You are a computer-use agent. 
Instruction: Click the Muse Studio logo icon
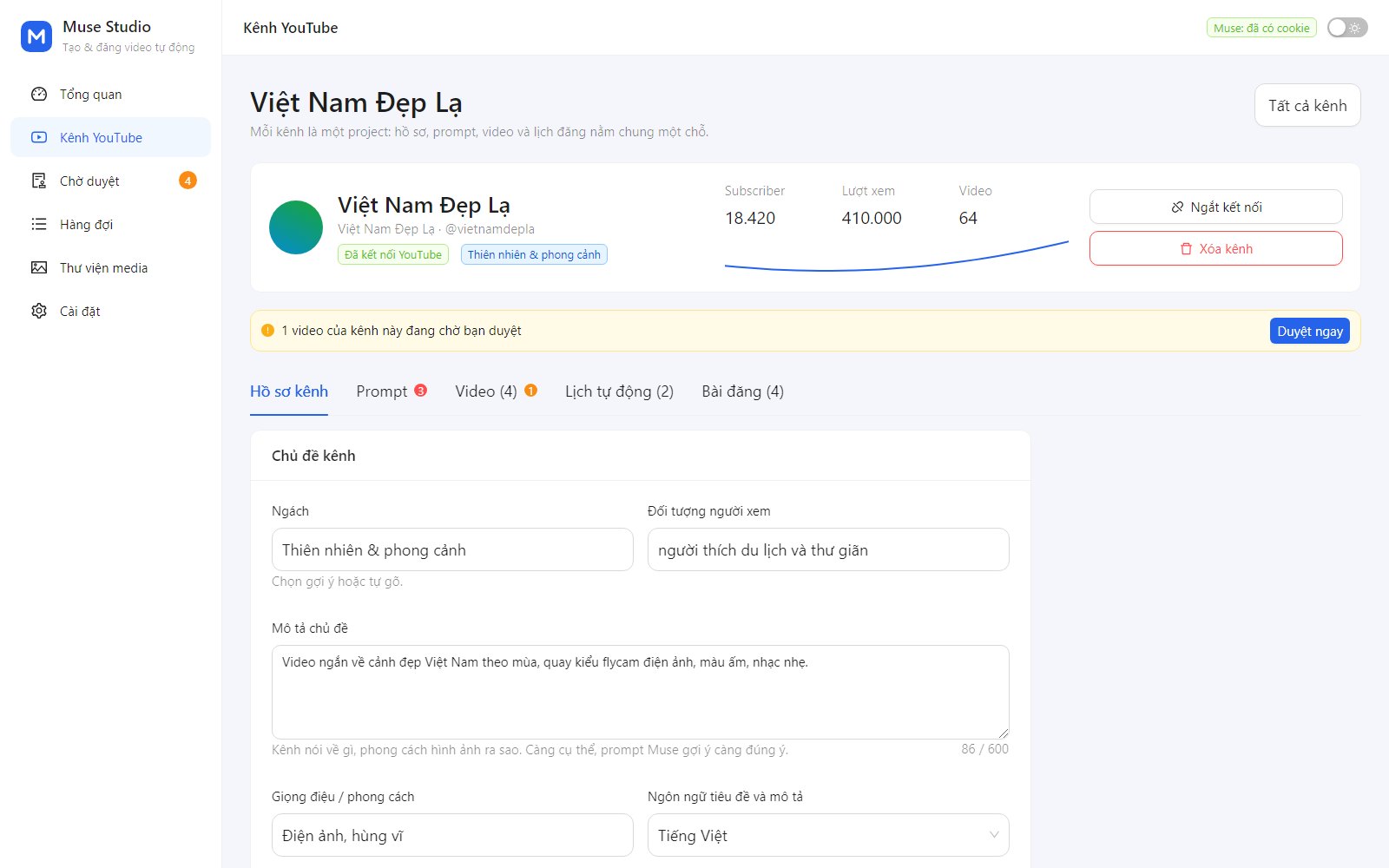pyautogui.click(x=36, y=36)
